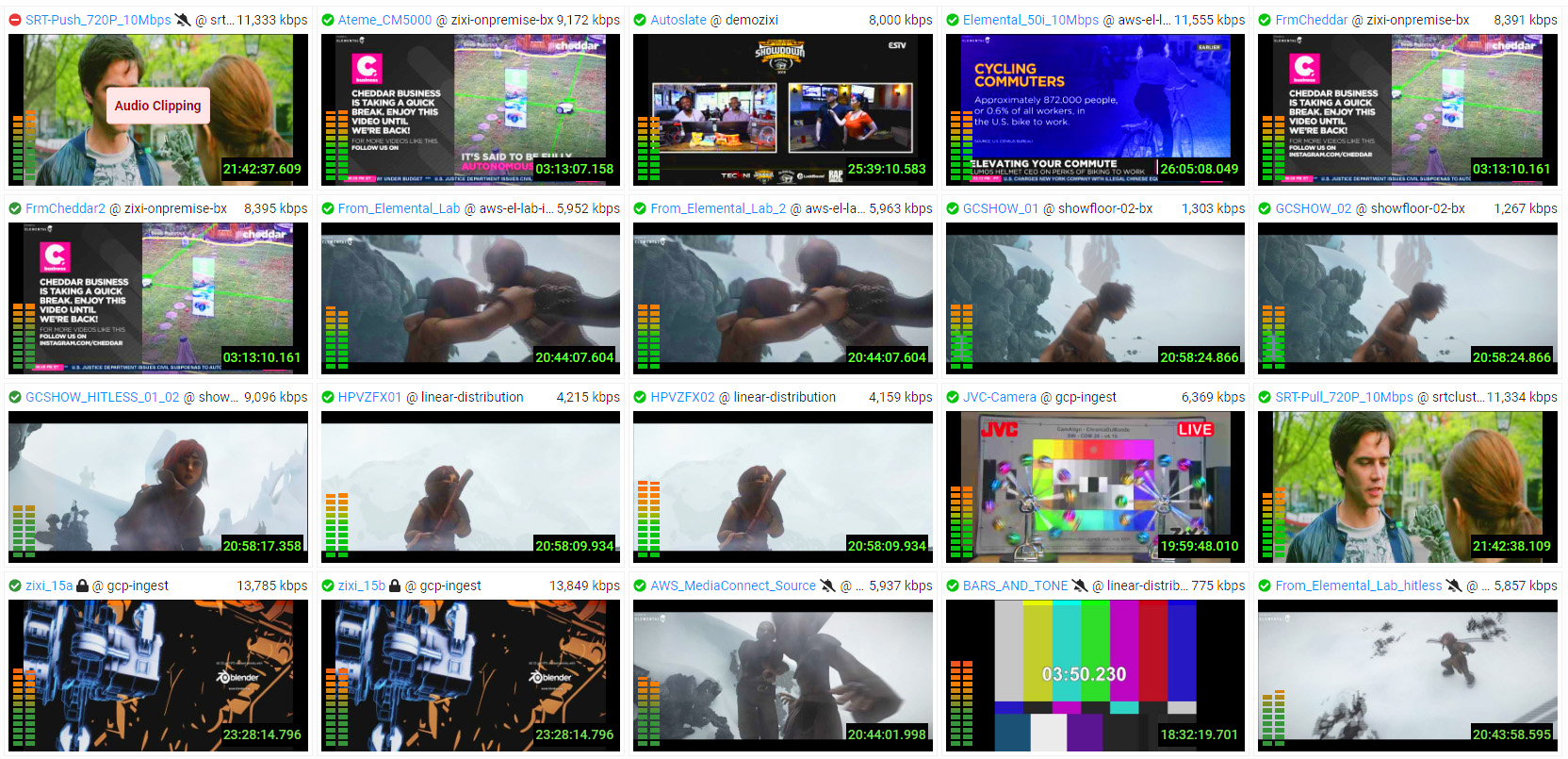Image resolution: width=1568 pixels, height=759 pixels.
Task: Click the muted-audio icon beside From_Elemental_Lab_hitless
Action: 1454,586
